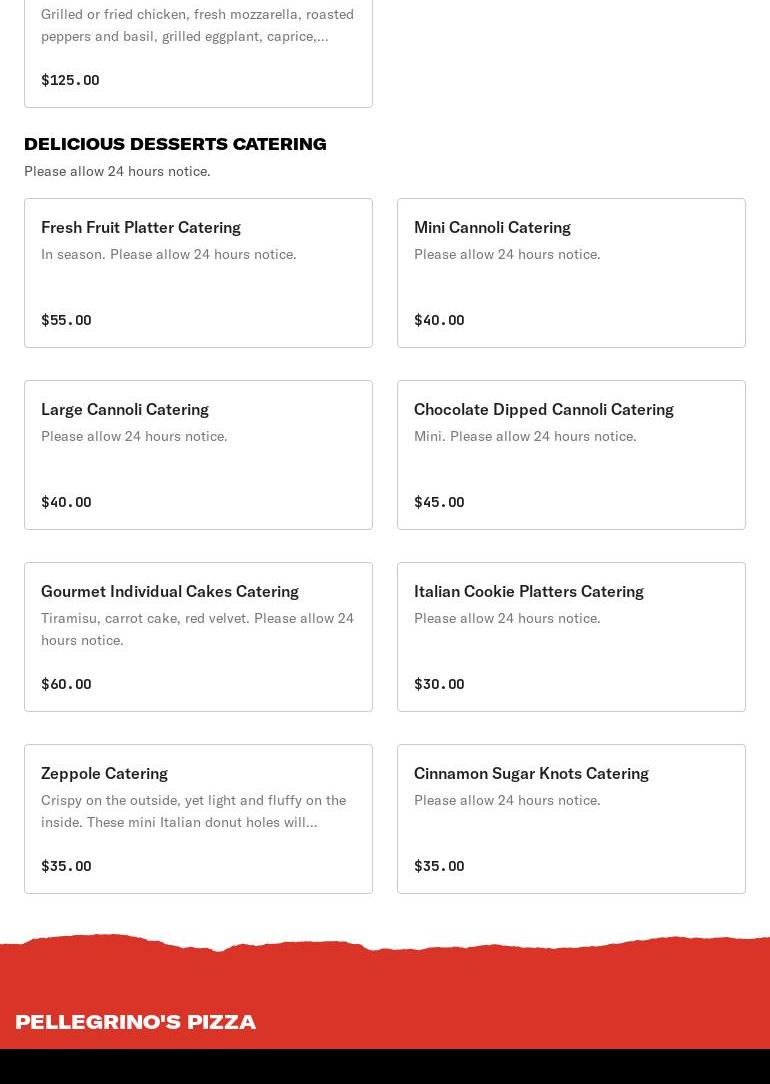Click the "Crispy on the outside" zeppole description
Viewport: 770px width, 1084px height.
[193, 811]
